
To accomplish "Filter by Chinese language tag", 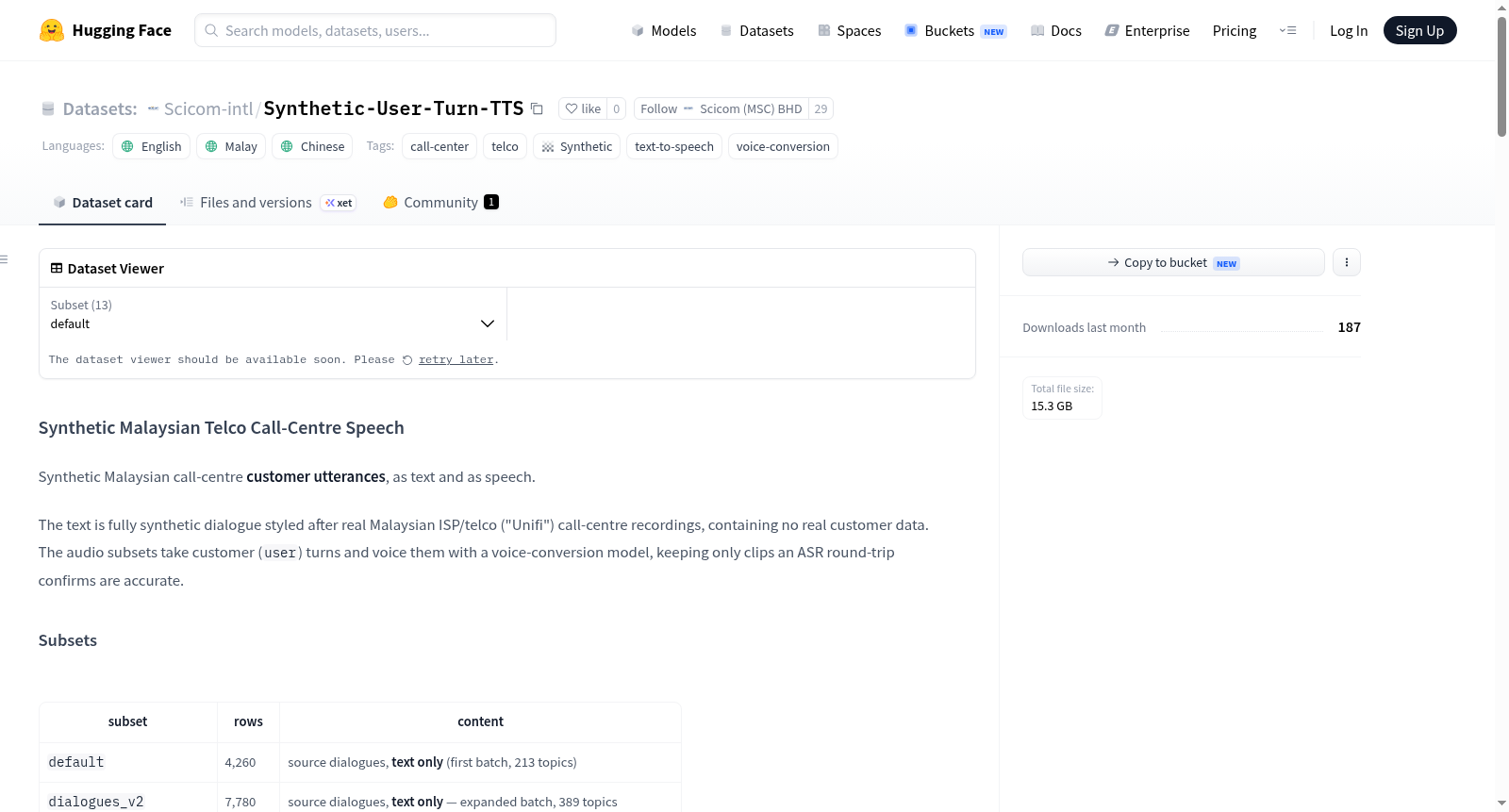I will 312,146.
